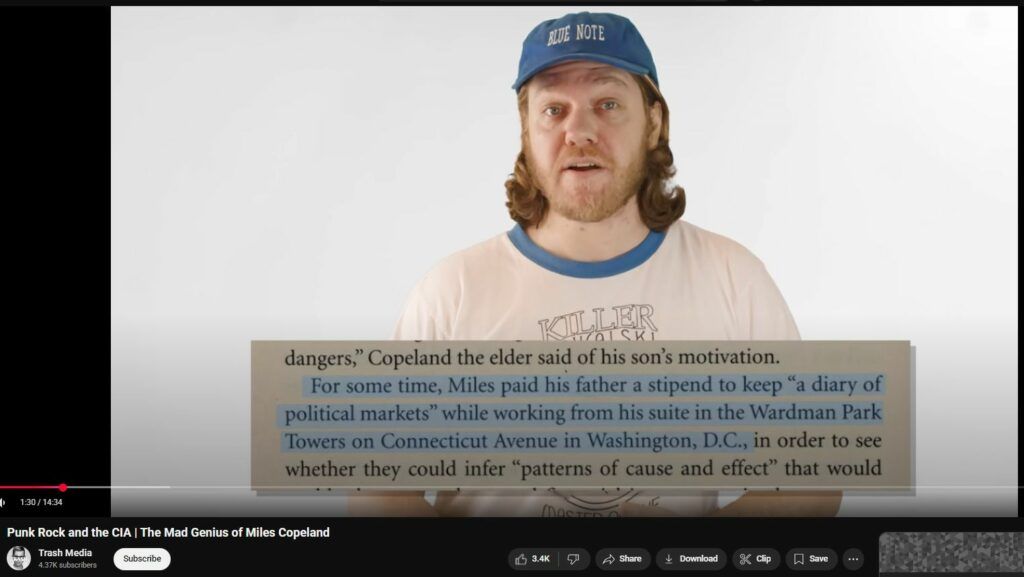Open the Share arrow option
Image resolution: width=1024 pixels, height=577 pixels.
622,559
